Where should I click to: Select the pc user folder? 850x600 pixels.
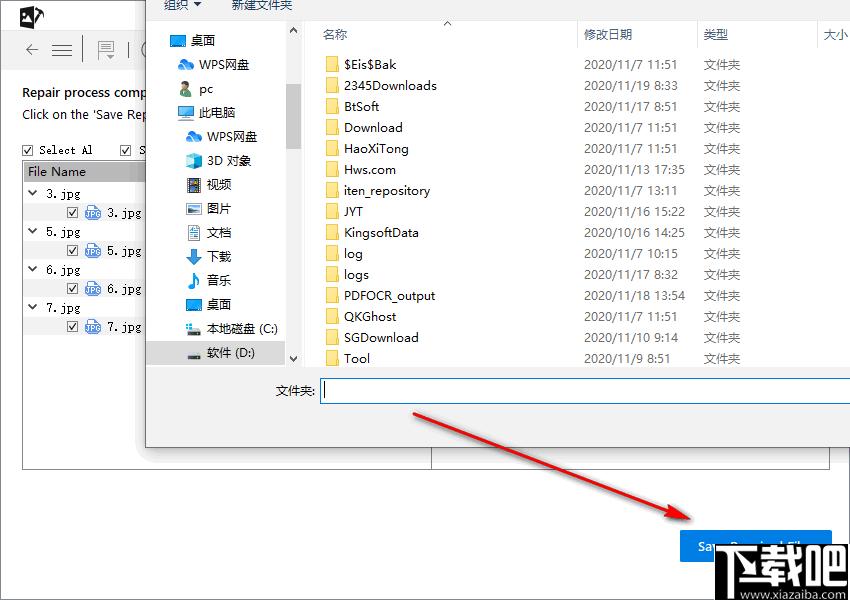pyautogui.click(x=196, y=88)
